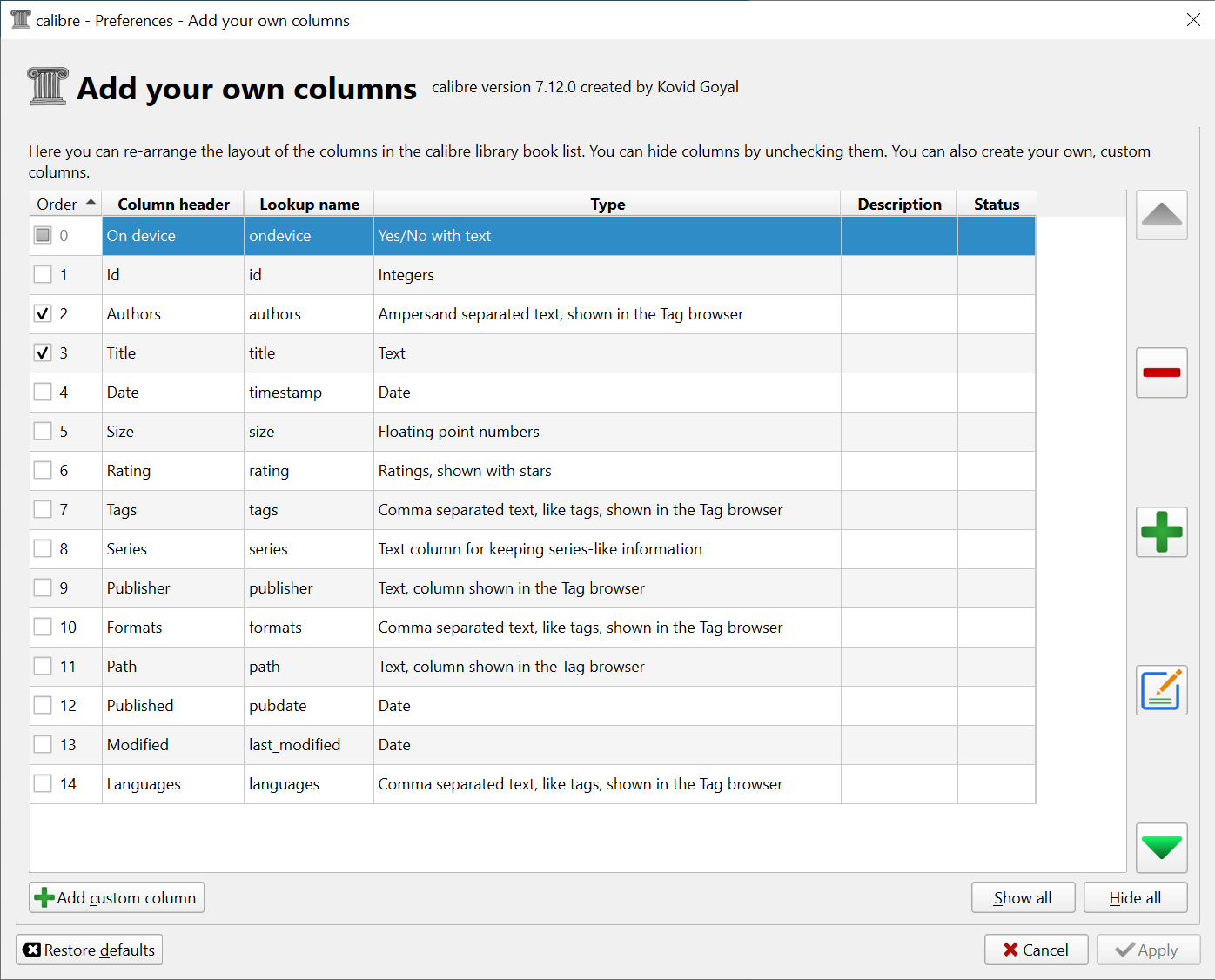This screenshot has height=980, width=1215.
Task: Click the red remove column icon
Action: tap(1161, 373)
